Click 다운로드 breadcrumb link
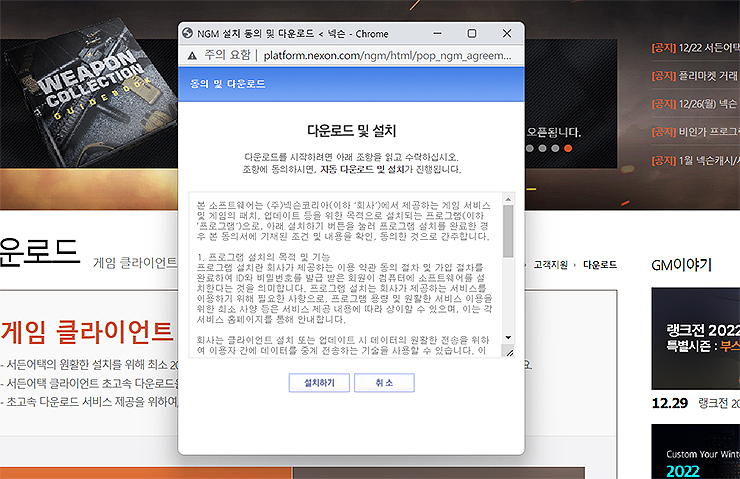740x479 pixels. tap(600, 265)
